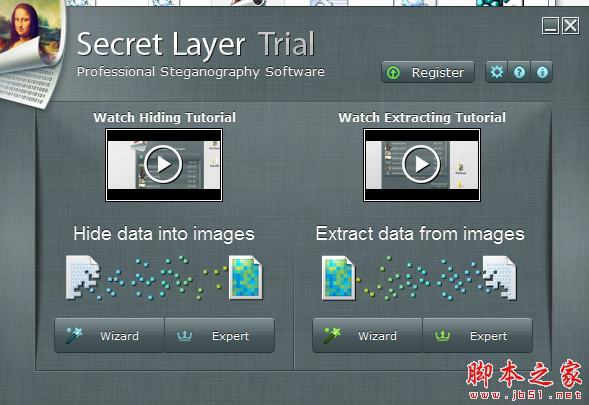Viewport: 589px width, 405px height.
Task: Close the Secret Layer window
Action: [x=571, y=26]
